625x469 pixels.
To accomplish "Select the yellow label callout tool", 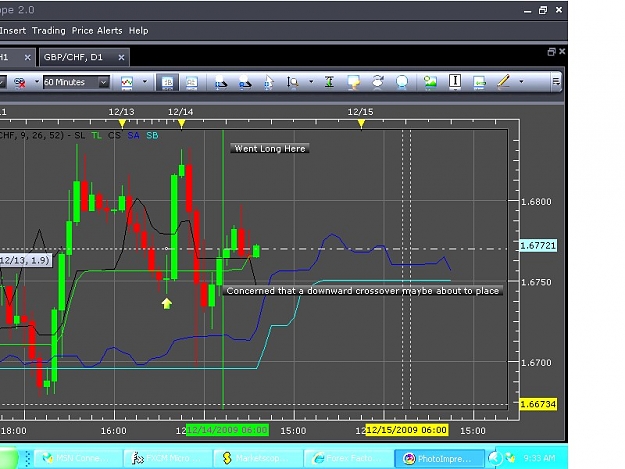I will coord(354,82).
